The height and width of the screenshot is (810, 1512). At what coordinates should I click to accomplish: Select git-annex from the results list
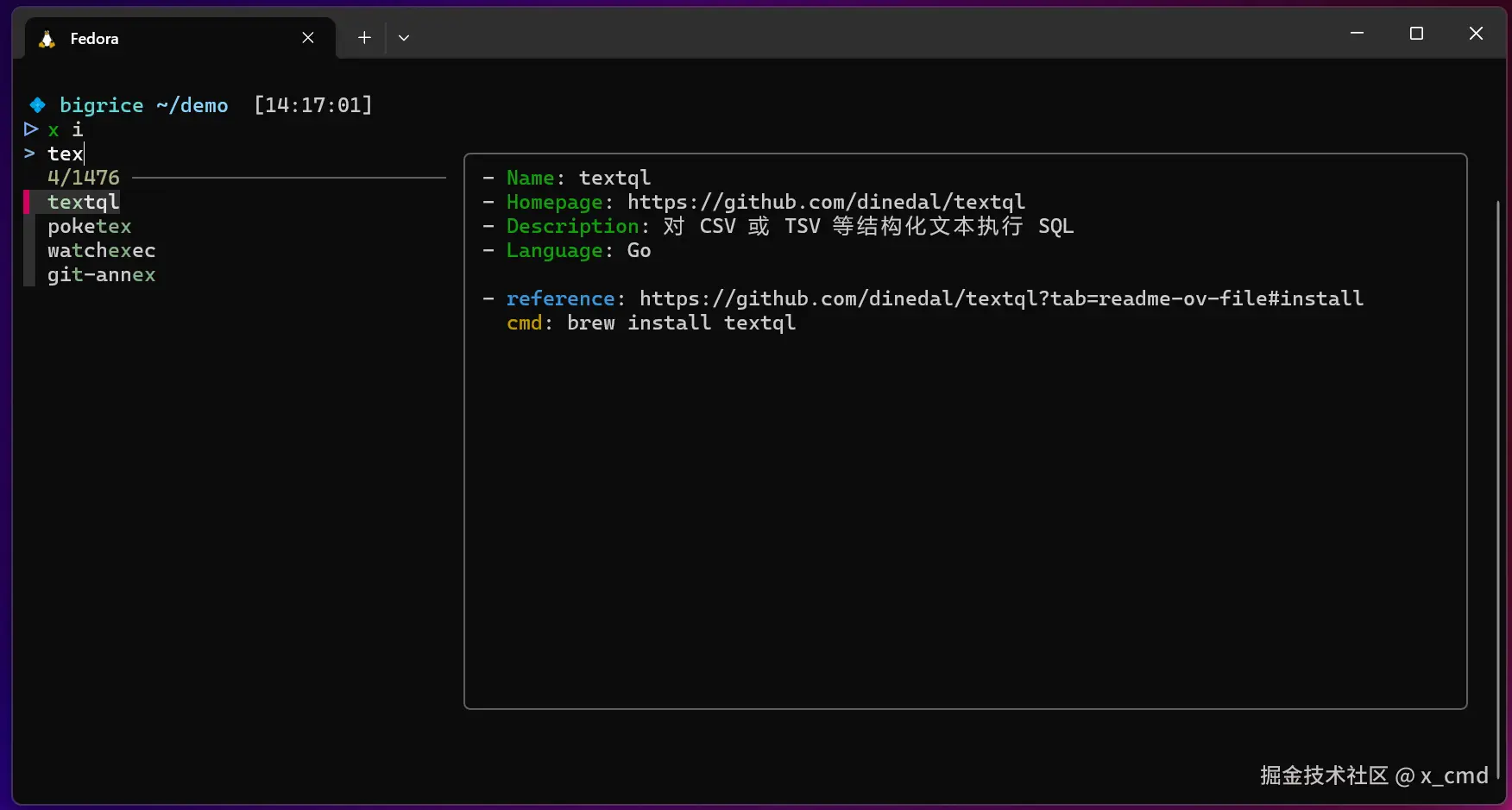click(x=102, y=274)
